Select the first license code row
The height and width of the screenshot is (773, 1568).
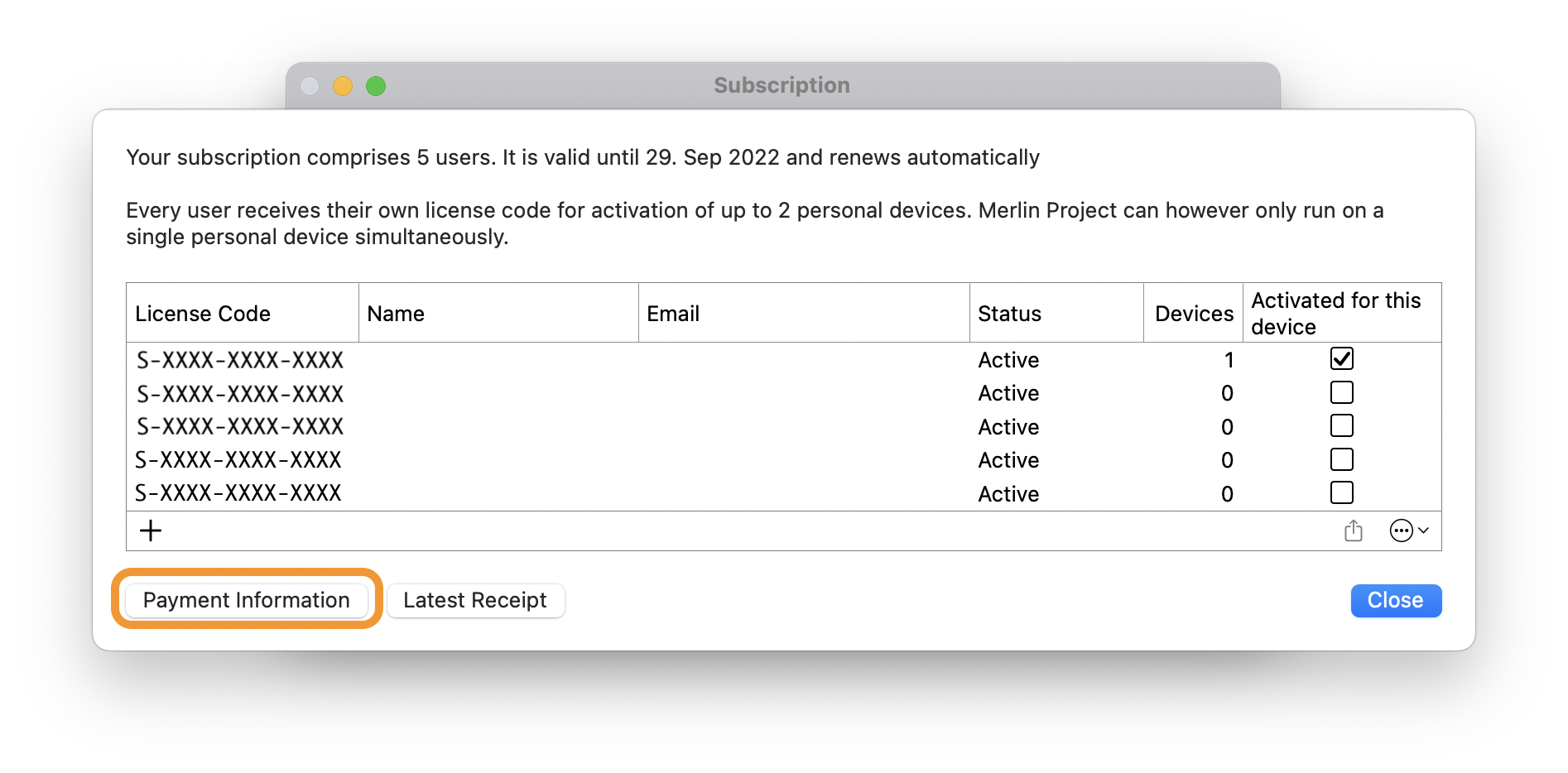click(x=240, y=360)
